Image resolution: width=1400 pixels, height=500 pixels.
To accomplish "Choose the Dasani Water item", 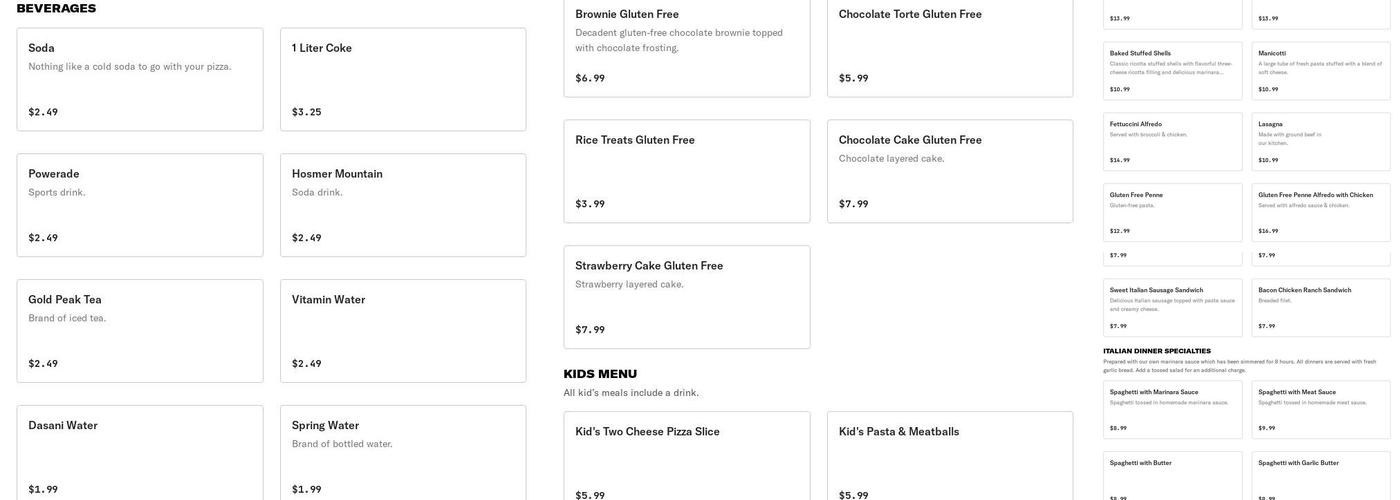I will tap(140, 453).
